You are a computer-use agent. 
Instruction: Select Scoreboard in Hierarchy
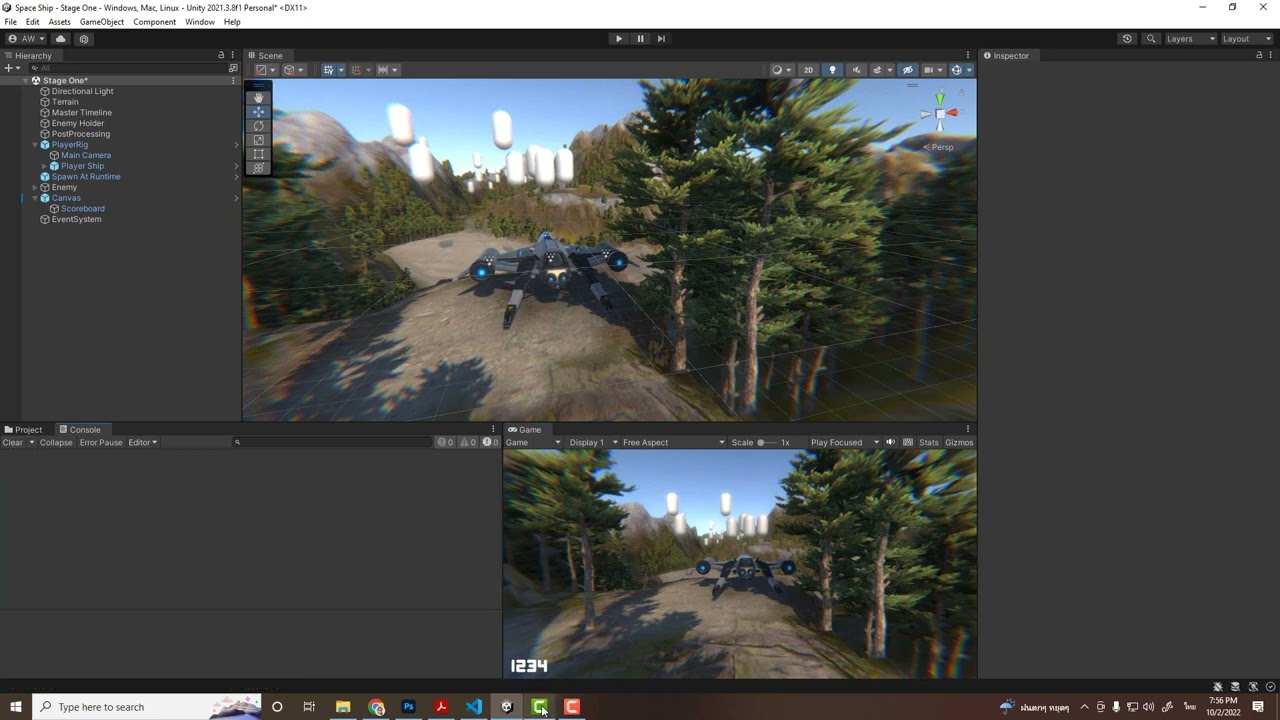(x=82, y=209)
